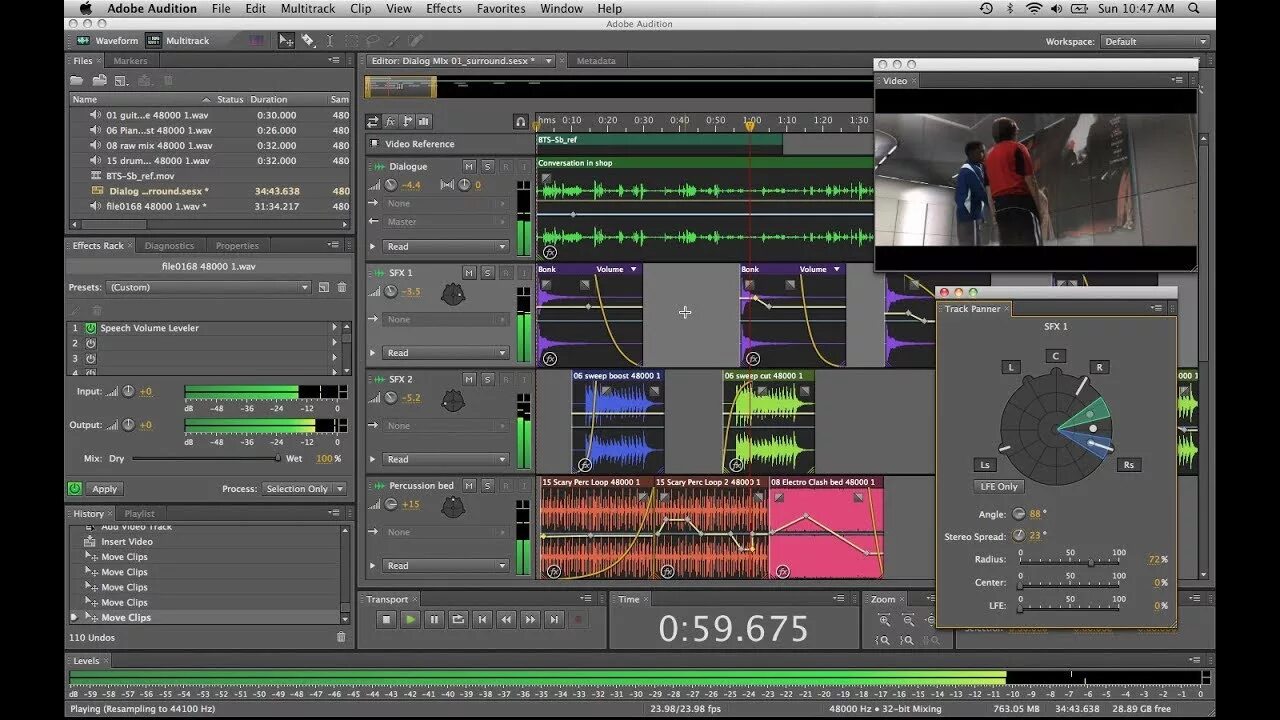Open Percussion bed Read automation dropdown

(447, 565)
